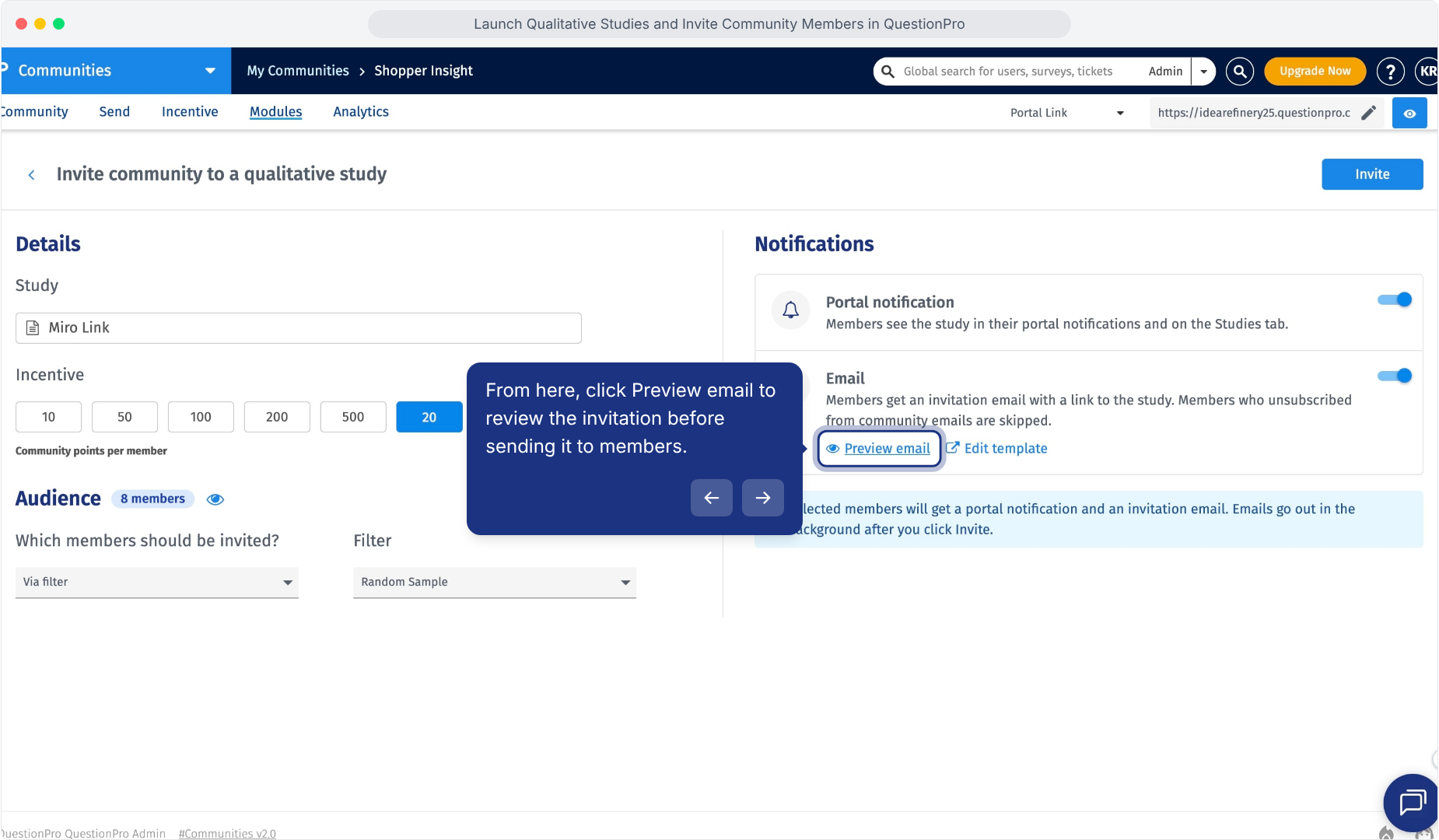Screen dimensions: 1439x840
Task: Click the global search input field
Action: [1008, 71]
